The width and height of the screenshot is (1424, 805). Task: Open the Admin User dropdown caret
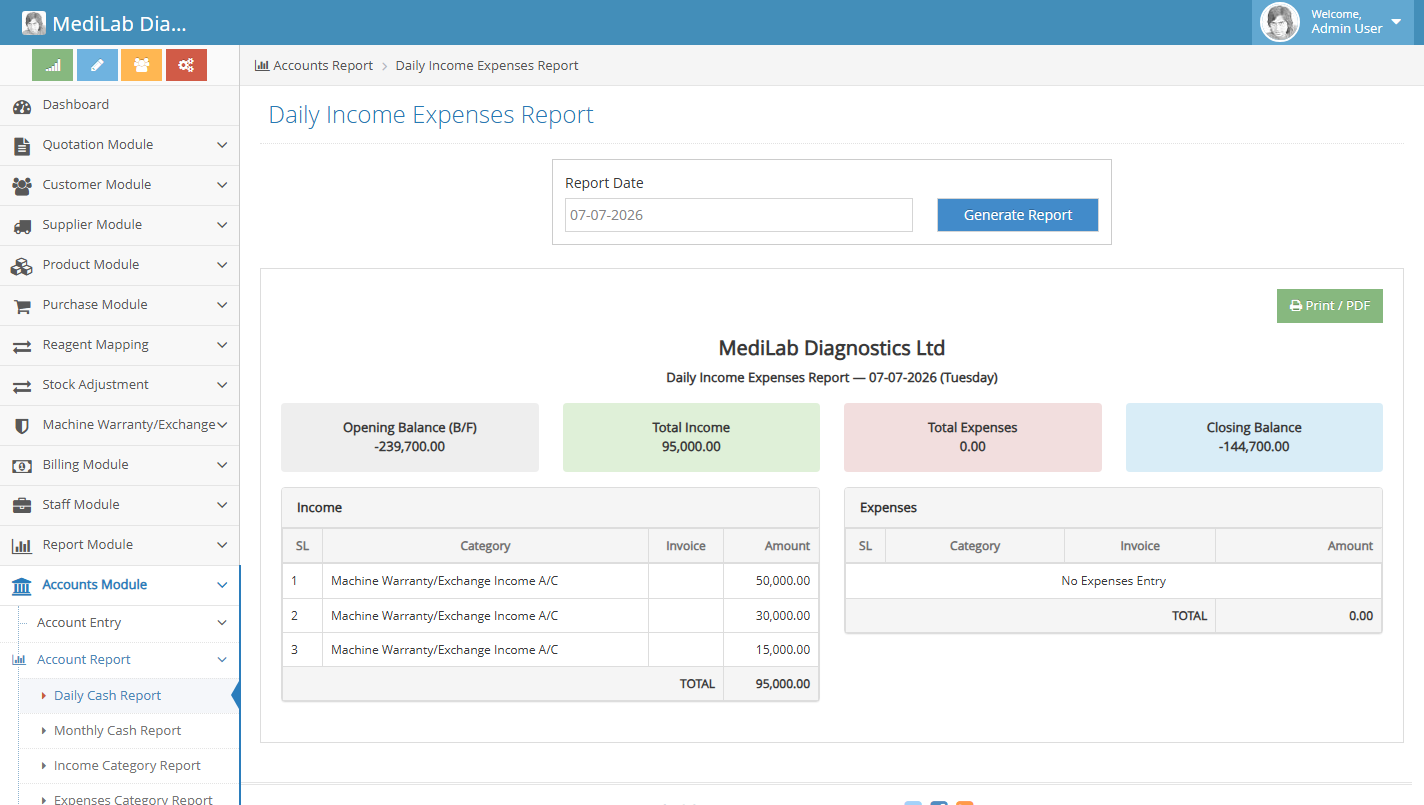pyautogui.click(x=1396, y=21)
